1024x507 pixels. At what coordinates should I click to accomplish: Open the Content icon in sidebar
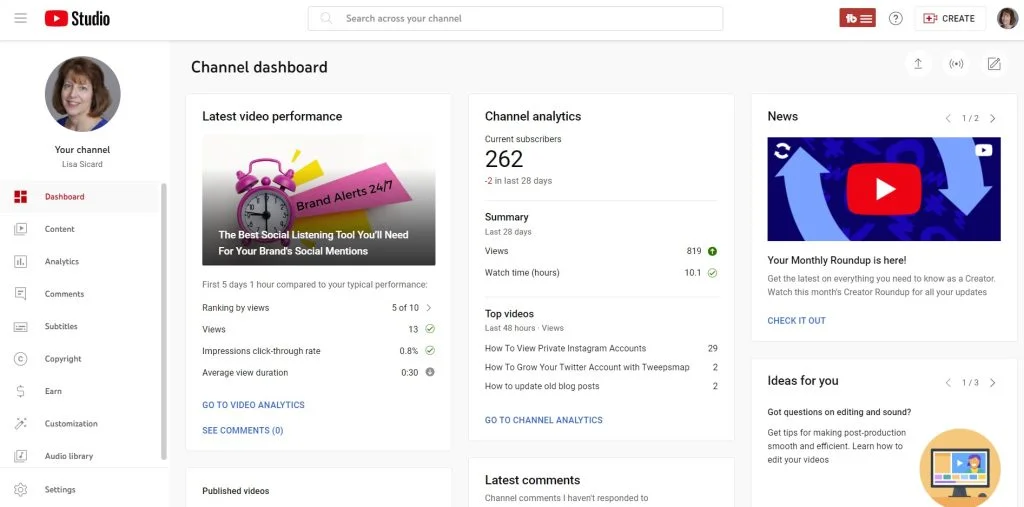click(x=21, y=229)
